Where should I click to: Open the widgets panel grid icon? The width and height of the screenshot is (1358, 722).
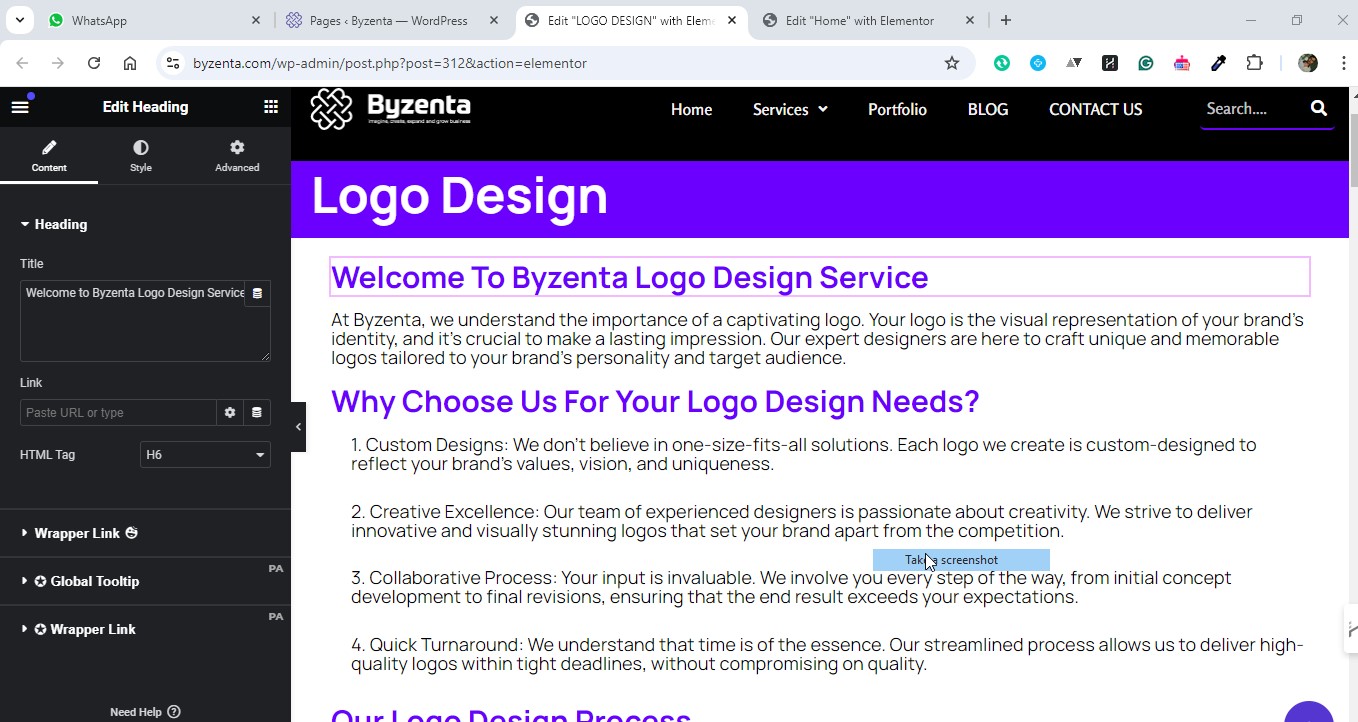(x=270, y=106)
